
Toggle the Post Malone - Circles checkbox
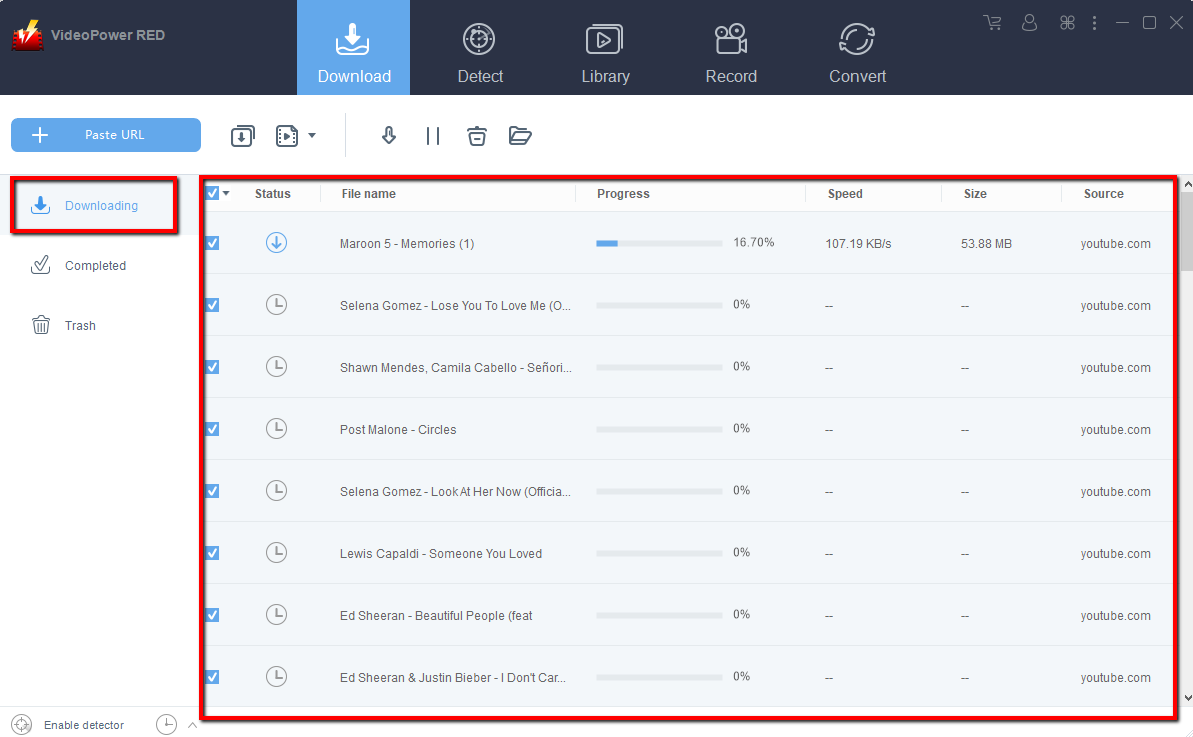(x=212, y=429)
